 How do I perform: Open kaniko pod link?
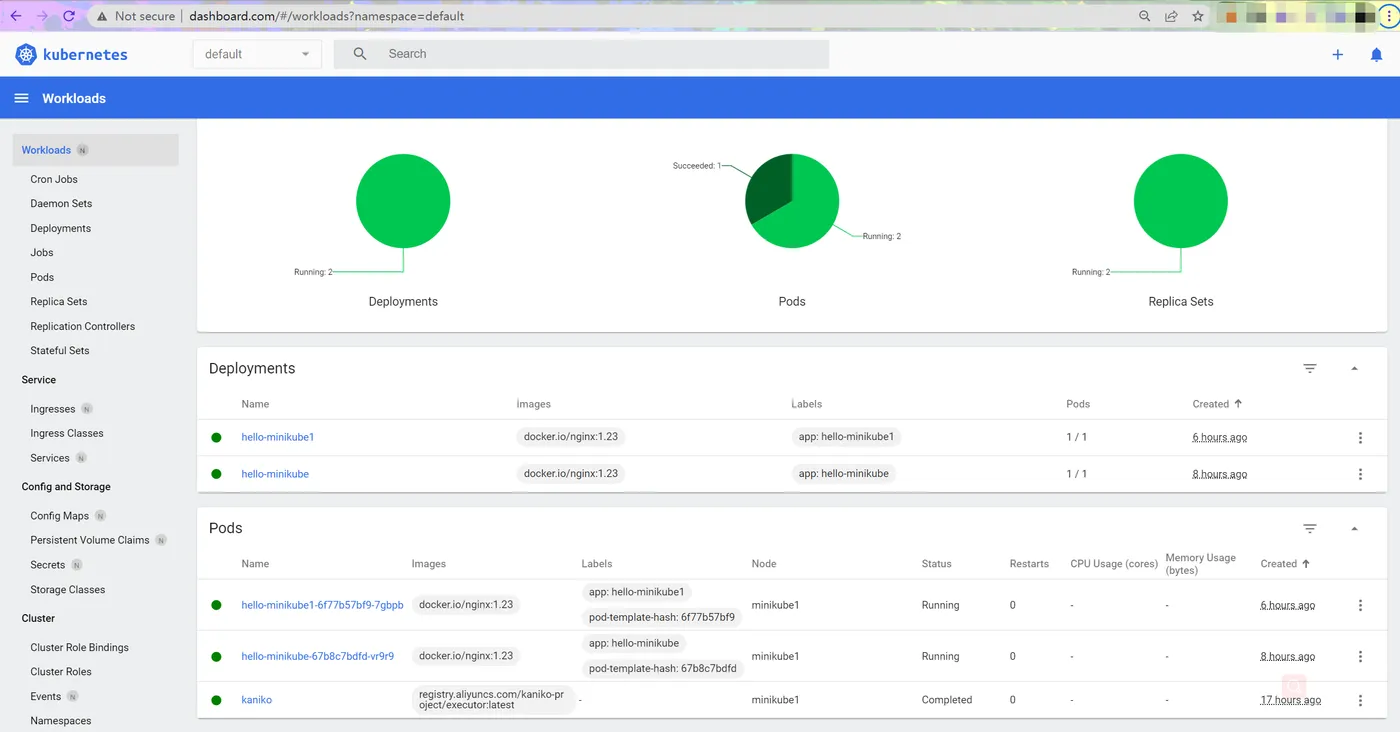[256, 700]
